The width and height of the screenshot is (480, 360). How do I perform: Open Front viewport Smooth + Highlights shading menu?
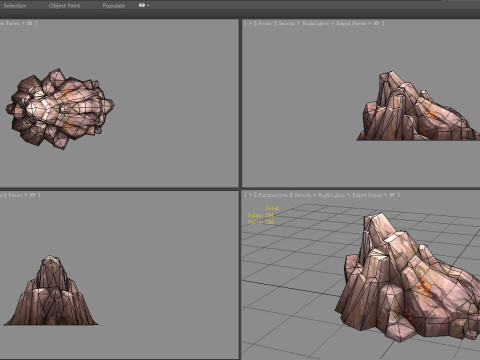[x=304, y=23]
